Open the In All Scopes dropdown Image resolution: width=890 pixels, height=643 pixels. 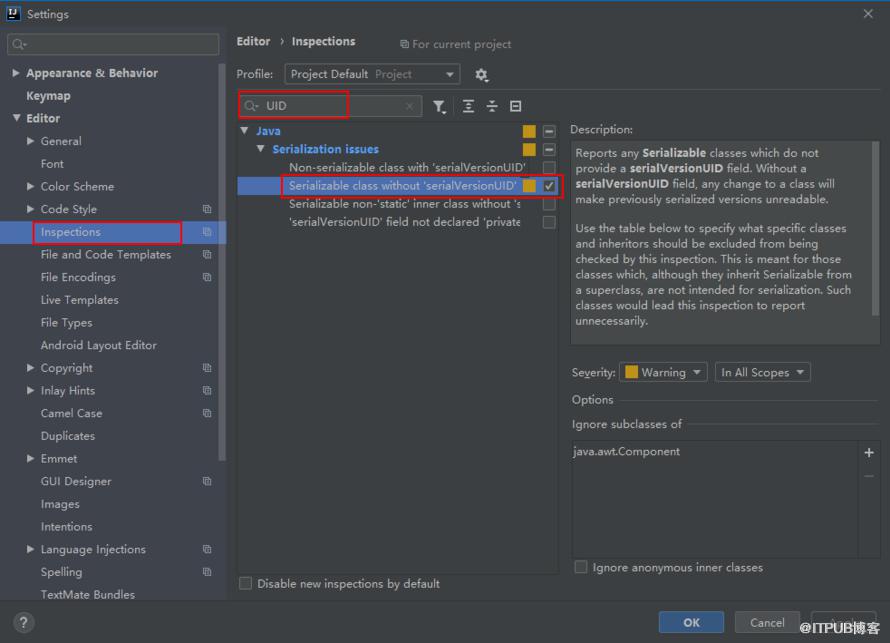point(762,372)
